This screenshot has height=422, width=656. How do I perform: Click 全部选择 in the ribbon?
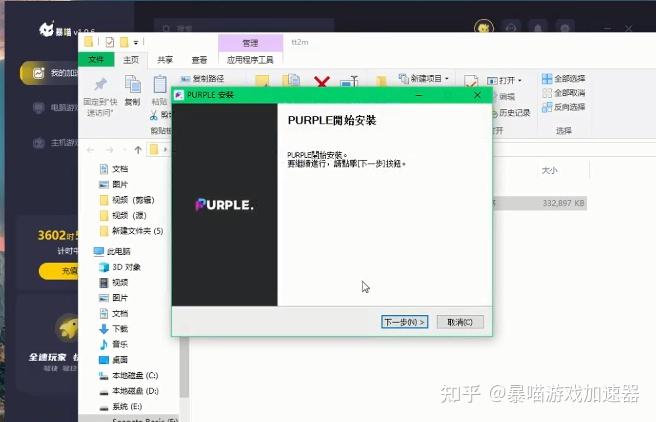click(x=564, y=79)
